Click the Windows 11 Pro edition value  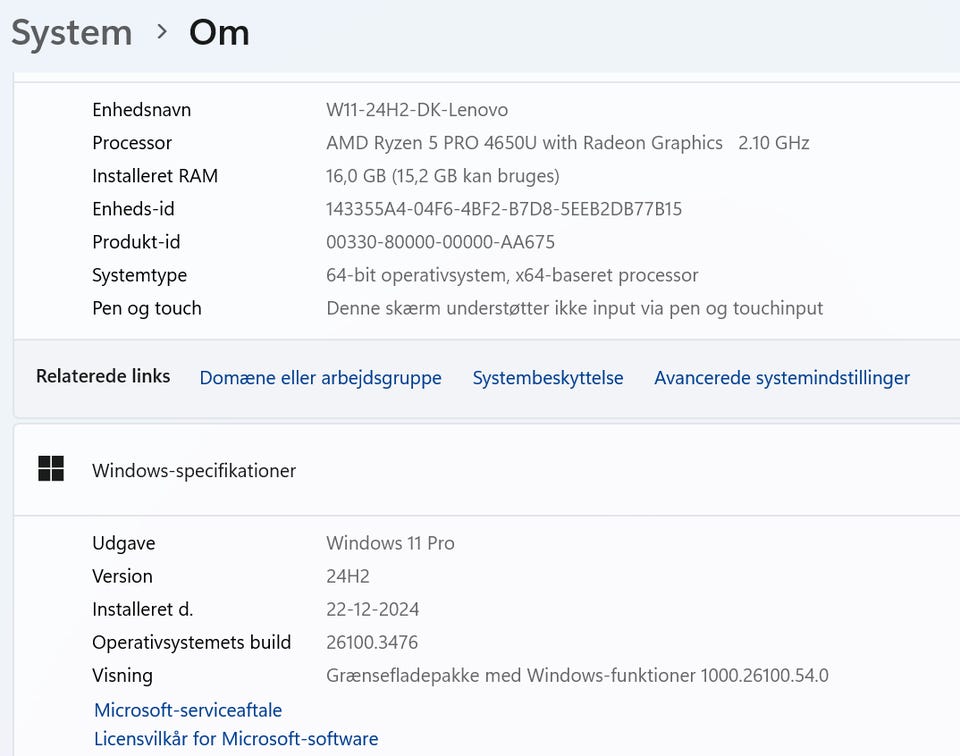tap(390, 544)
